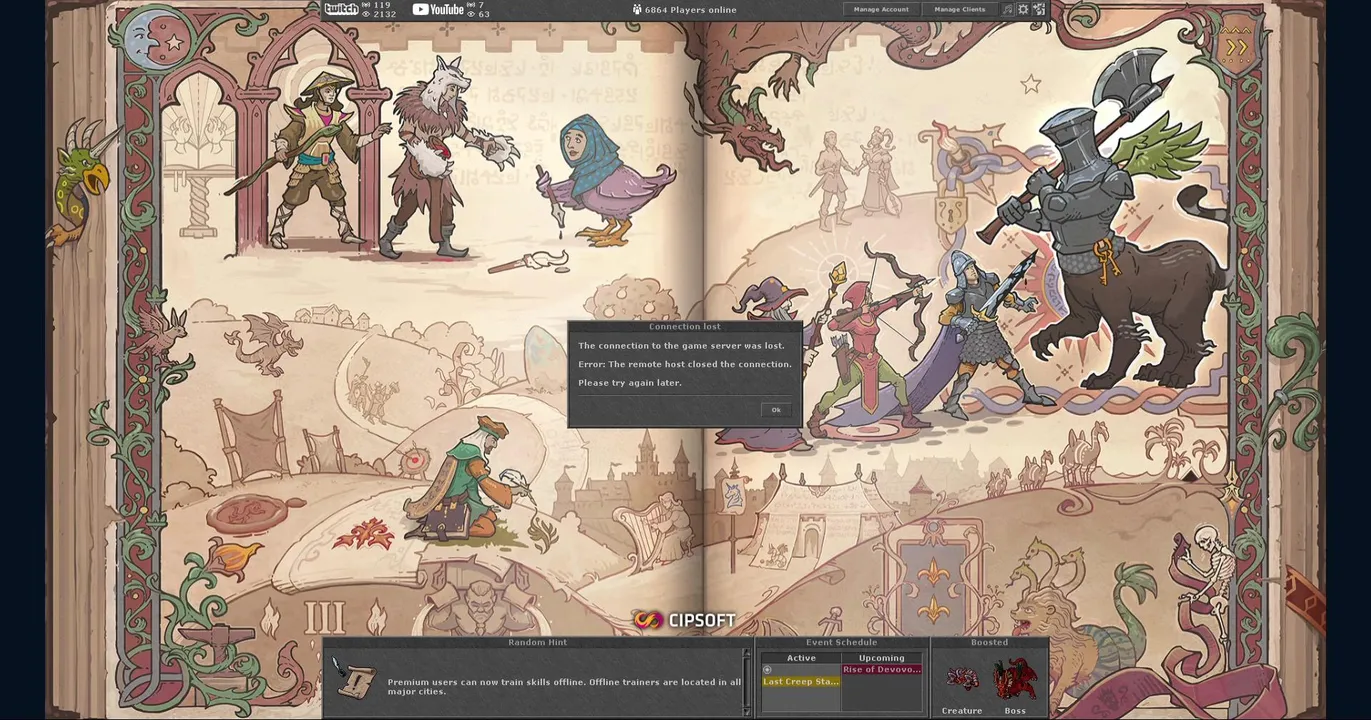Click the window mode icon beside the gear

coord(1039,9)
